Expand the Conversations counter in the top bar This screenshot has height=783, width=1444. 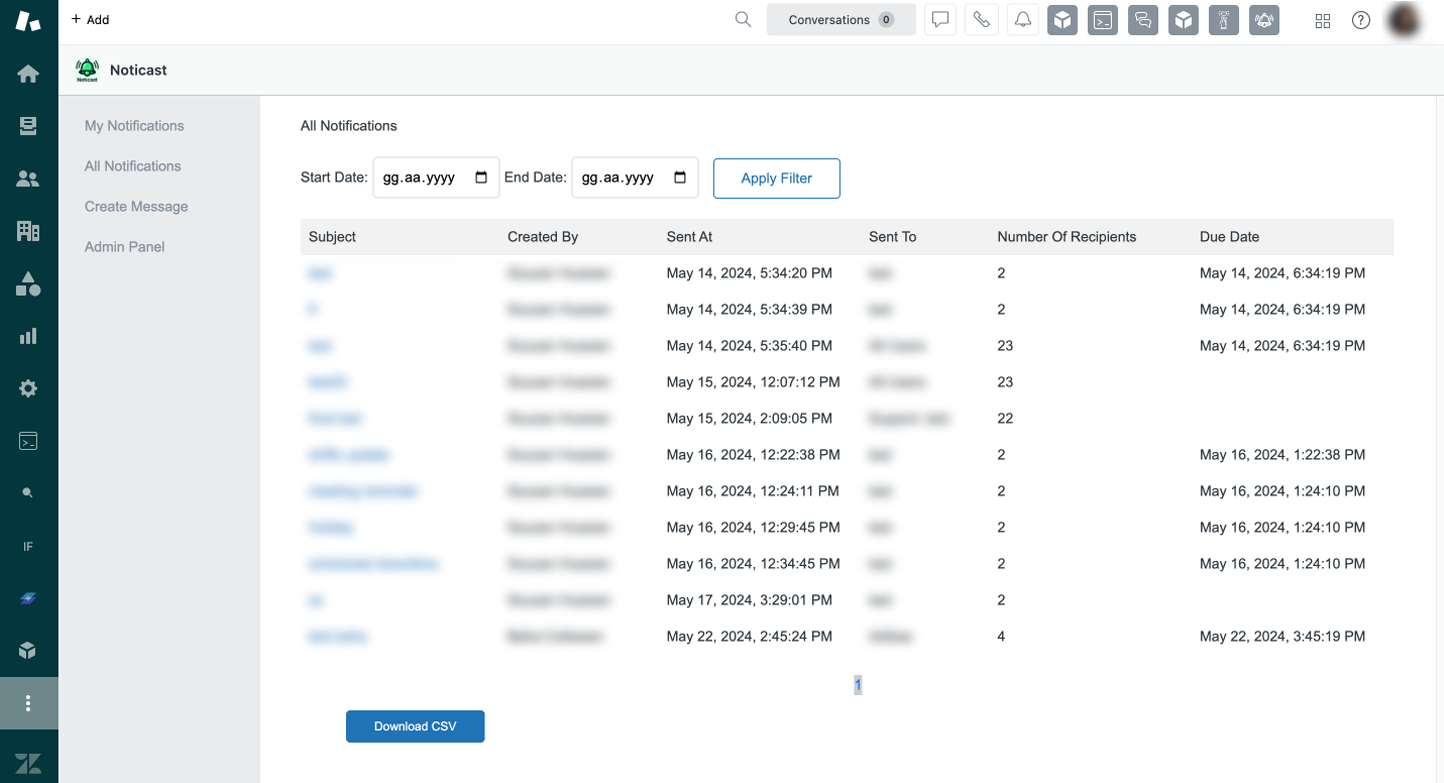(840, 19)
